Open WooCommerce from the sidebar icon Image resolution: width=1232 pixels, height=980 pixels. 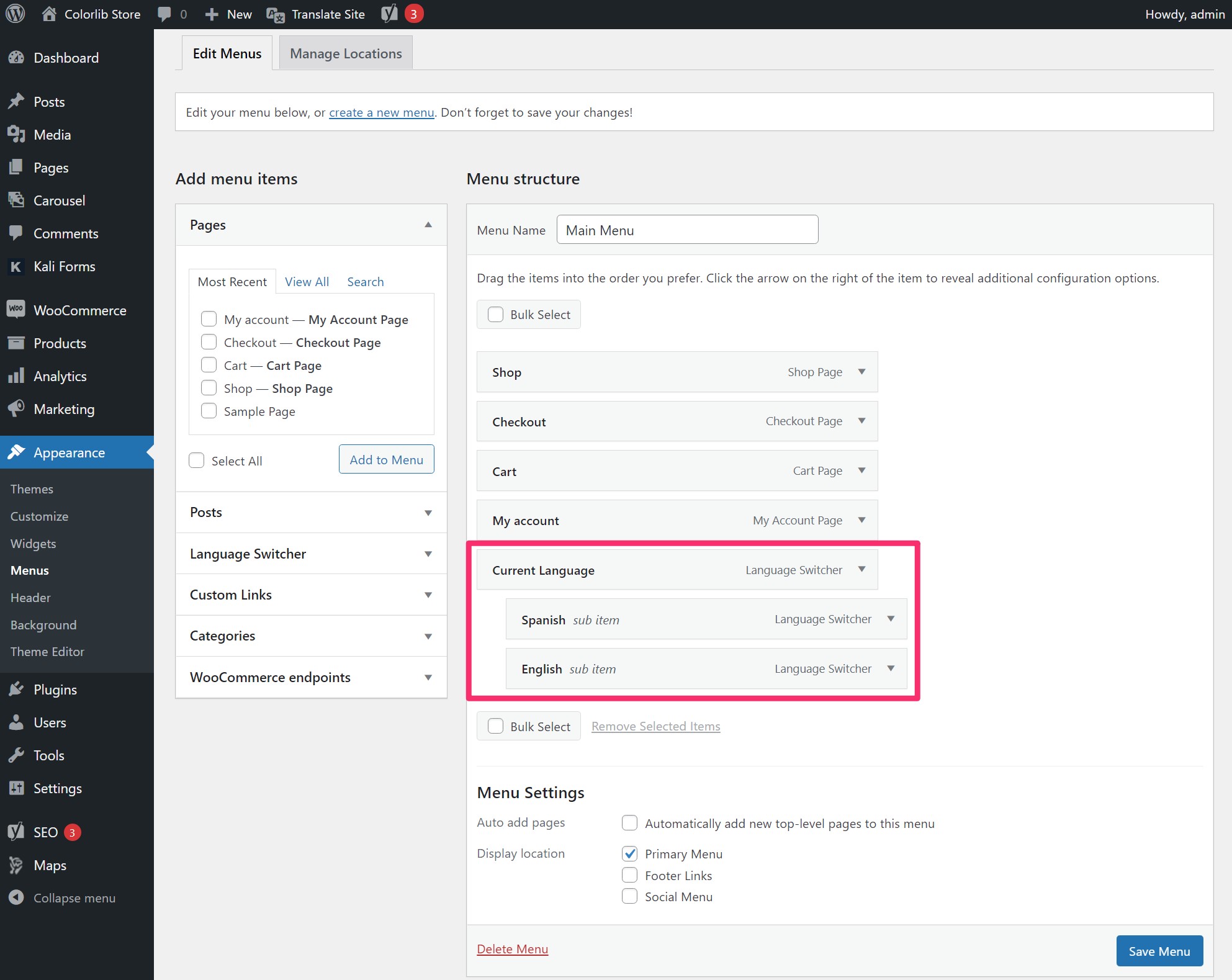click(x=16, y=310)
